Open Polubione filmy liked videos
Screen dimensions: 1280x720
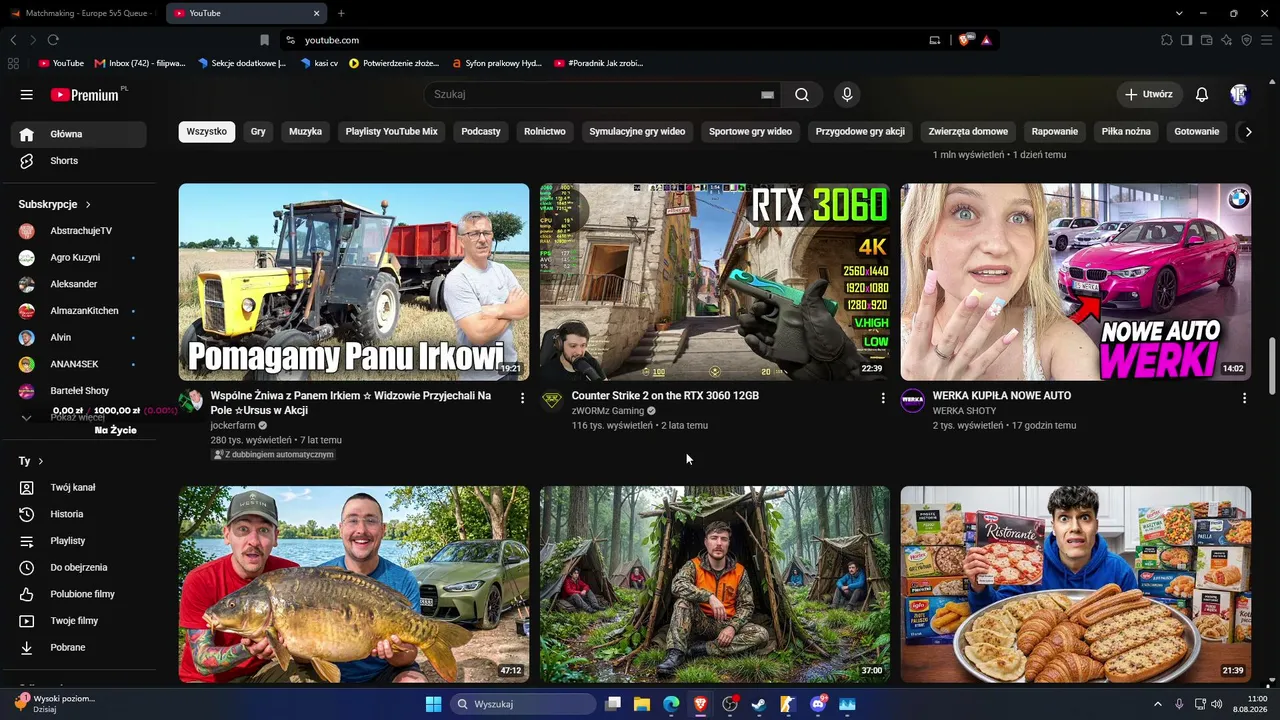[79, 594]
